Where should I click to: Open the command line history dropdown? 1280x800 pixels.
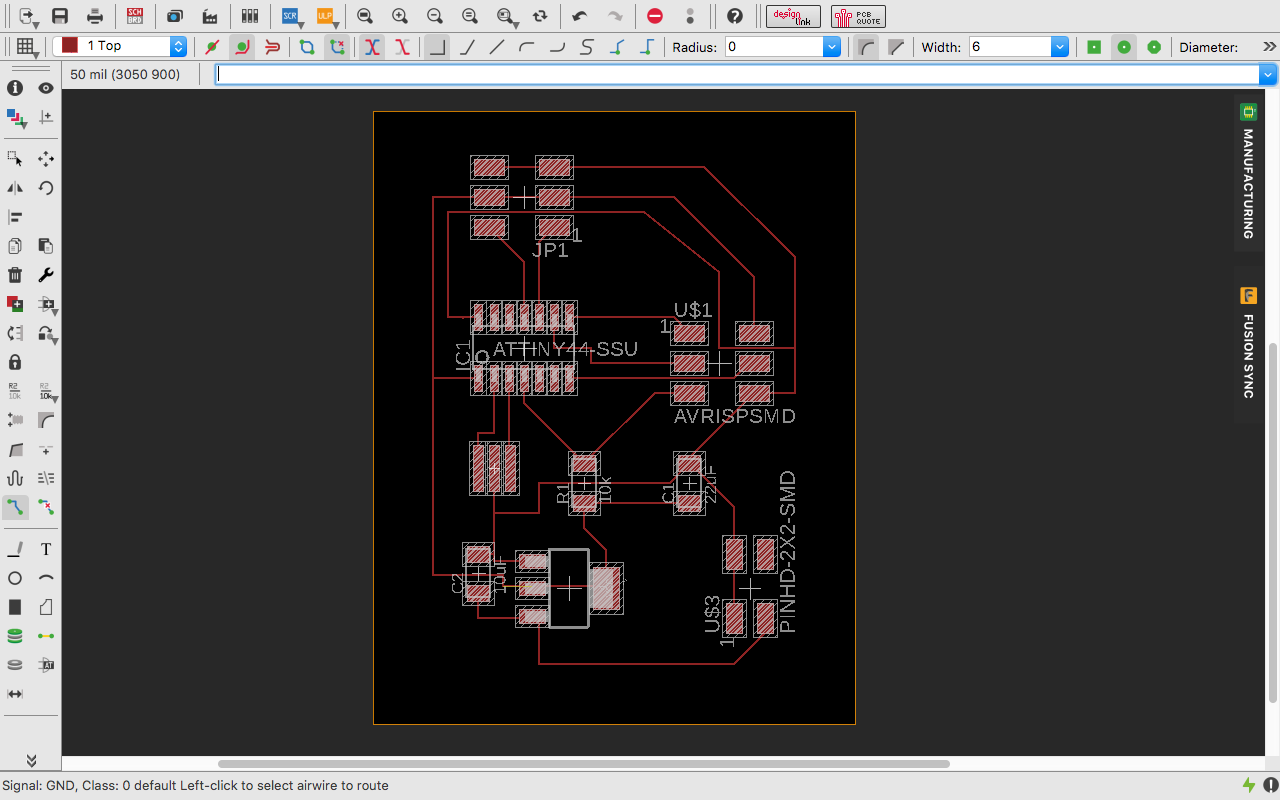[x=1268, y=74]
